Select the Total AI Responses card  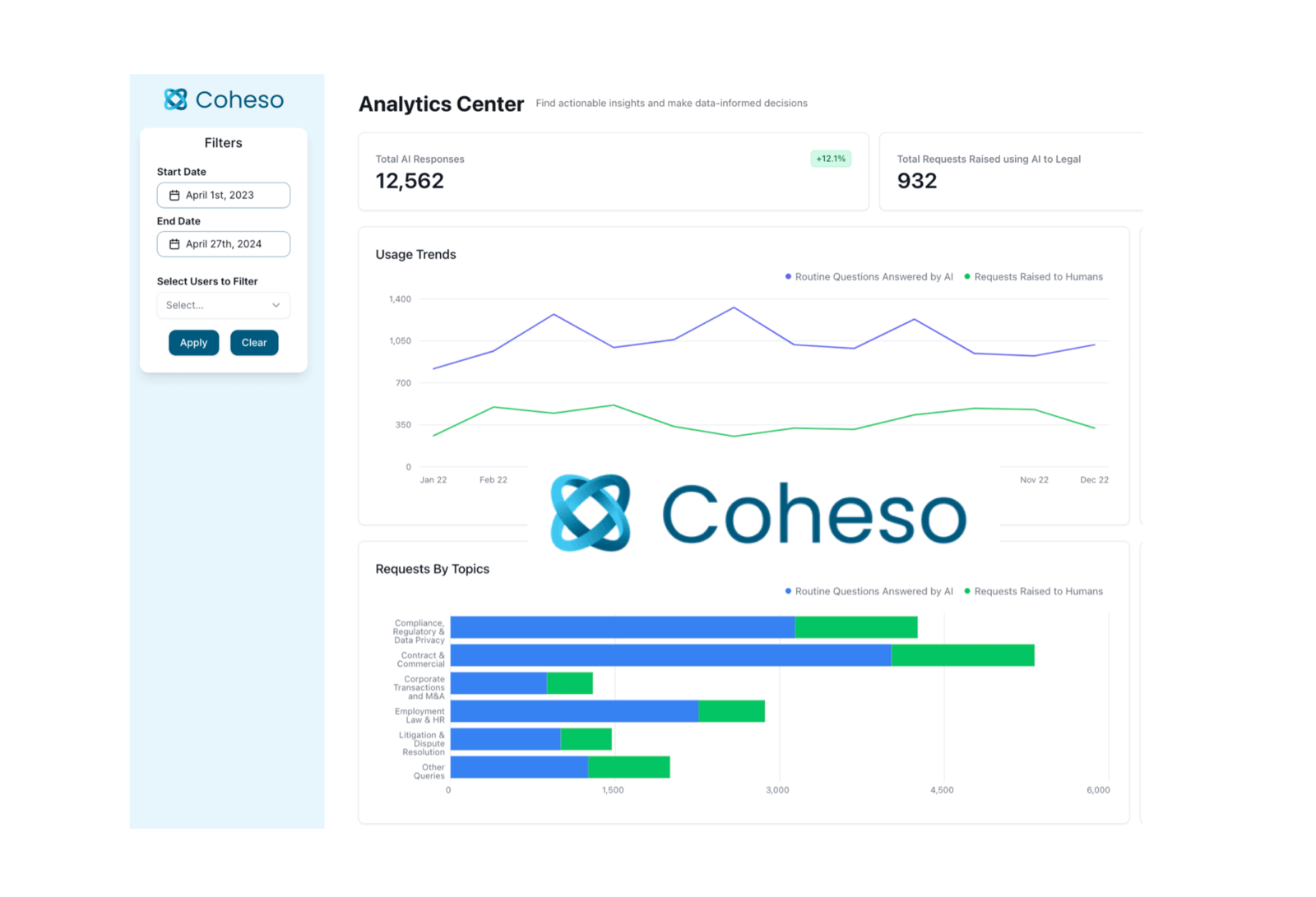(613, 171)
